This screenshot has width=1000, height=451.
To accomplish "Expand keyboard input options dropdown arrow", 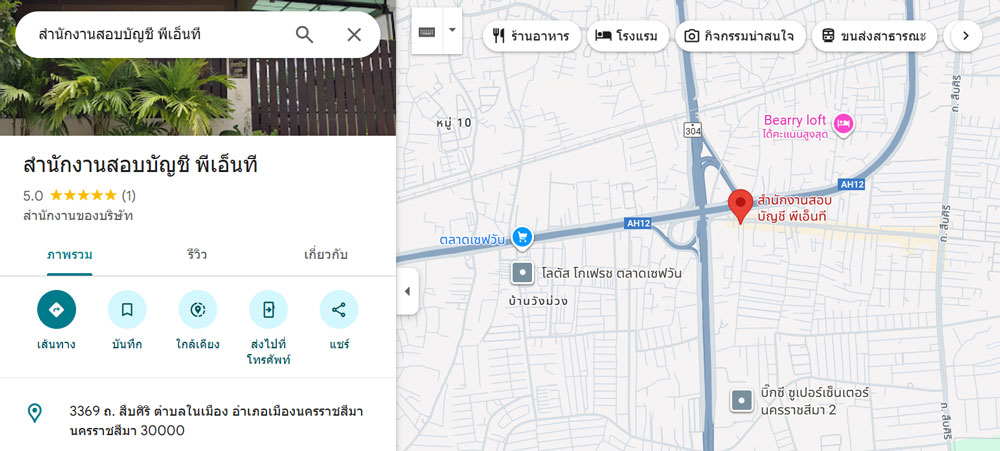I will coord(452,31).
